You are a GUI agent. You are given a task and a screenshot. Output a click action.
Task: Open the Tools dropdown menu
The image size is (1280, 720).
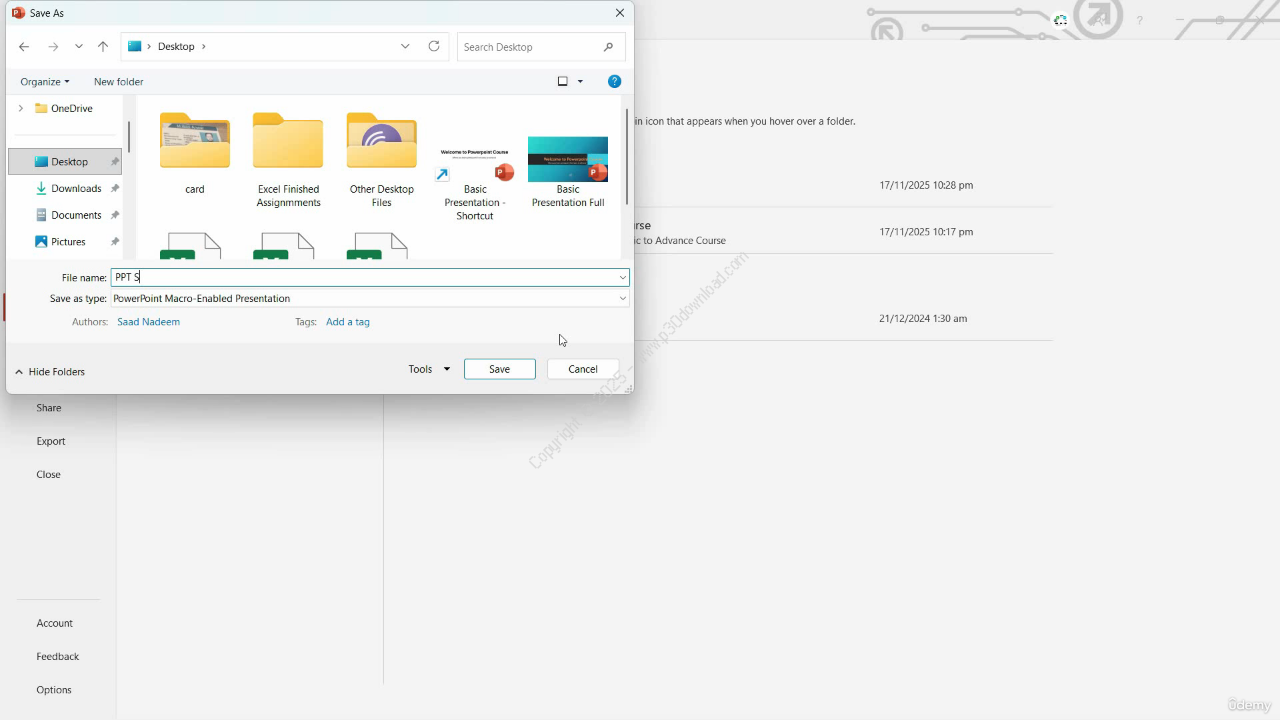[429, 369]
